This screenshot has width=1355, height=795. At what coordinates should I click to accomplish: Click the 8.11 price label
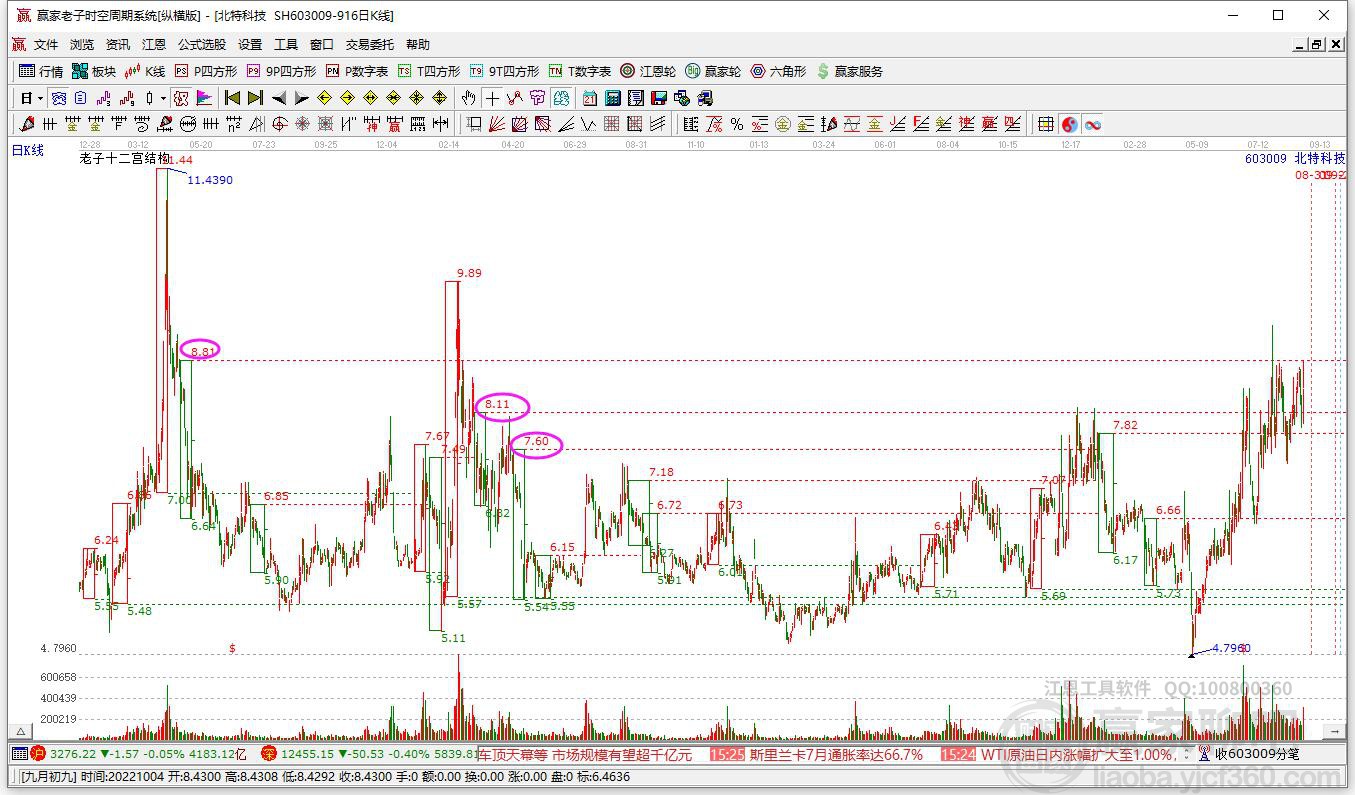click(498, 405)
